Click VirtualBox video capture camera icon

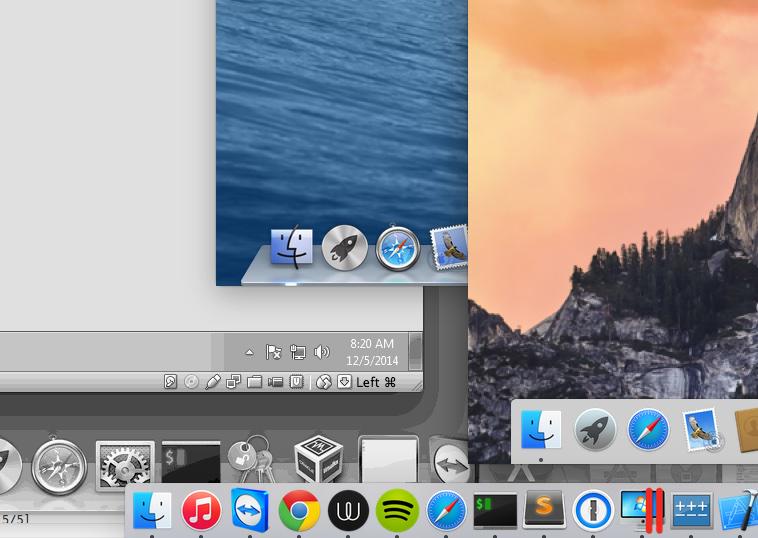tap(276, 382)
